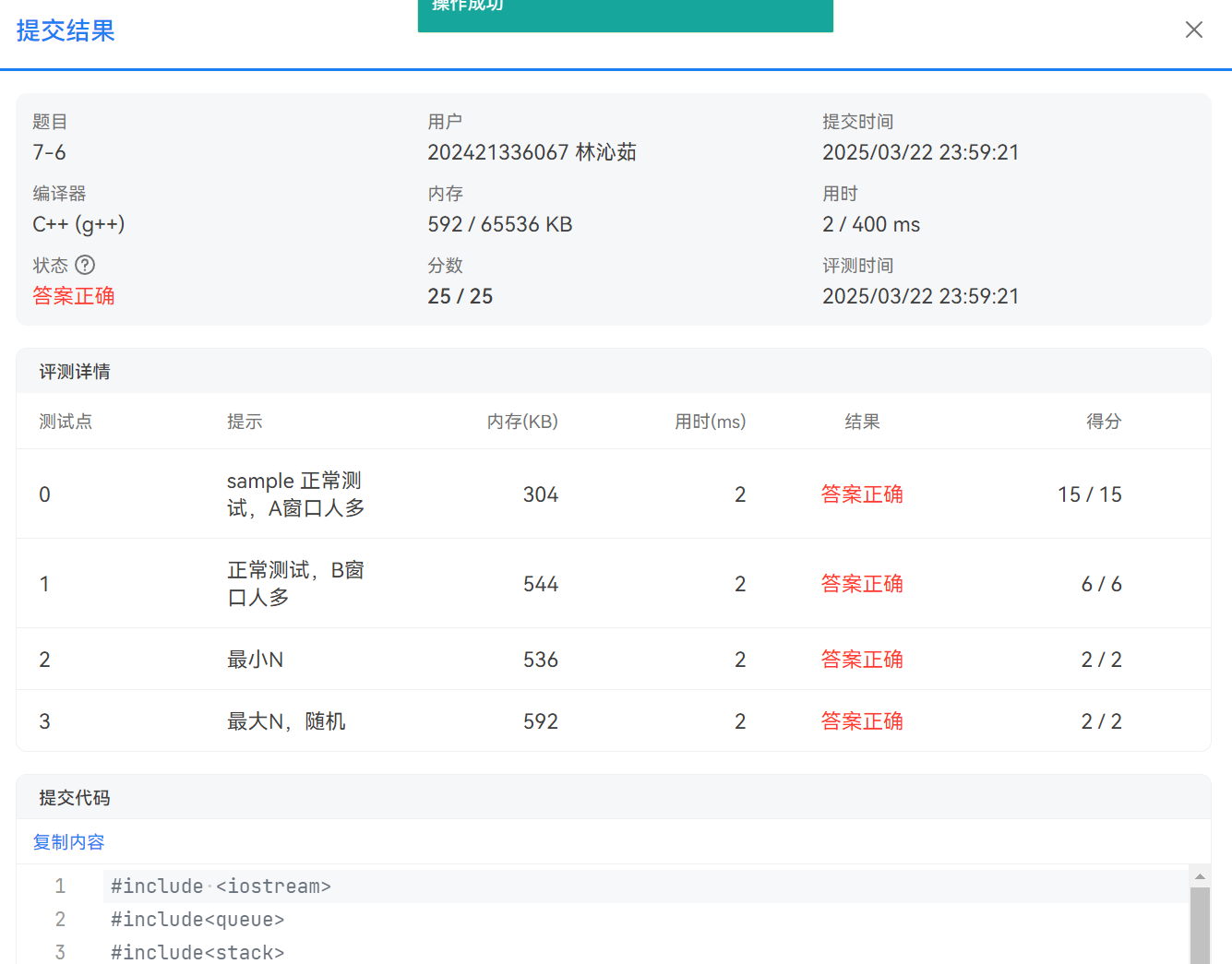Image resolution: width=1232 pixels, height=964 pixels.
Task: Click the 内存(KB) column header
Action: tap(522, 421)
